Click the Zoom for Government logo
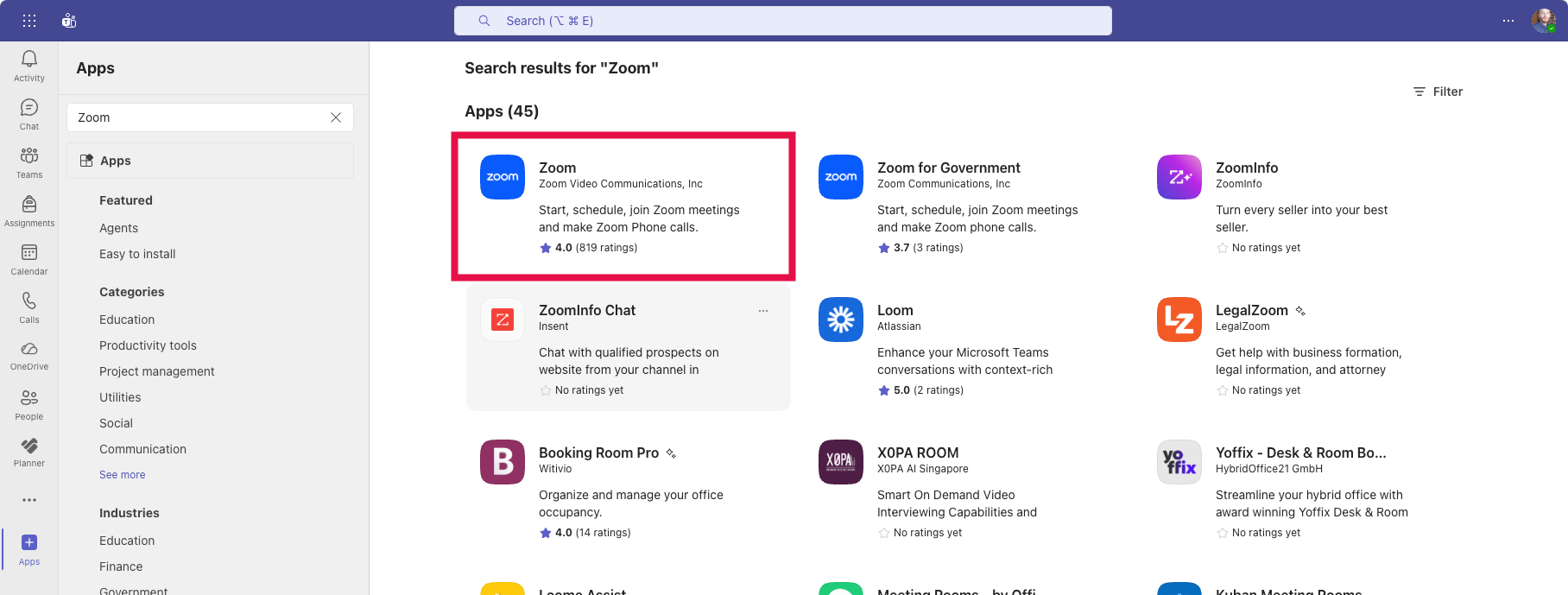Viewport: 1568px width, 595px height. click(x=841, y=177)
